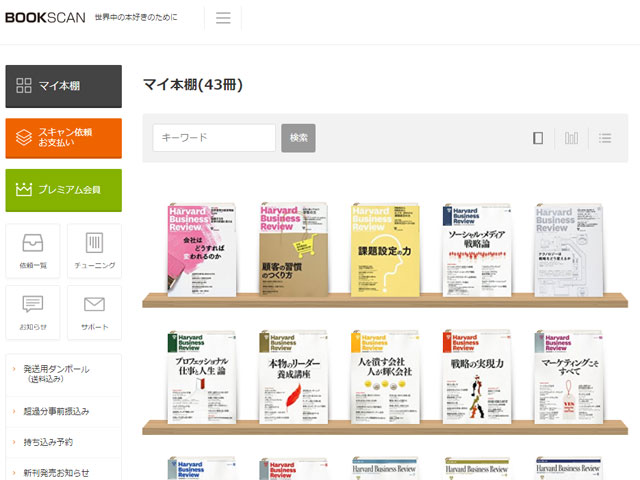Click the green プレミアム会員 button
640x480 pixels.
coord(63,189)
